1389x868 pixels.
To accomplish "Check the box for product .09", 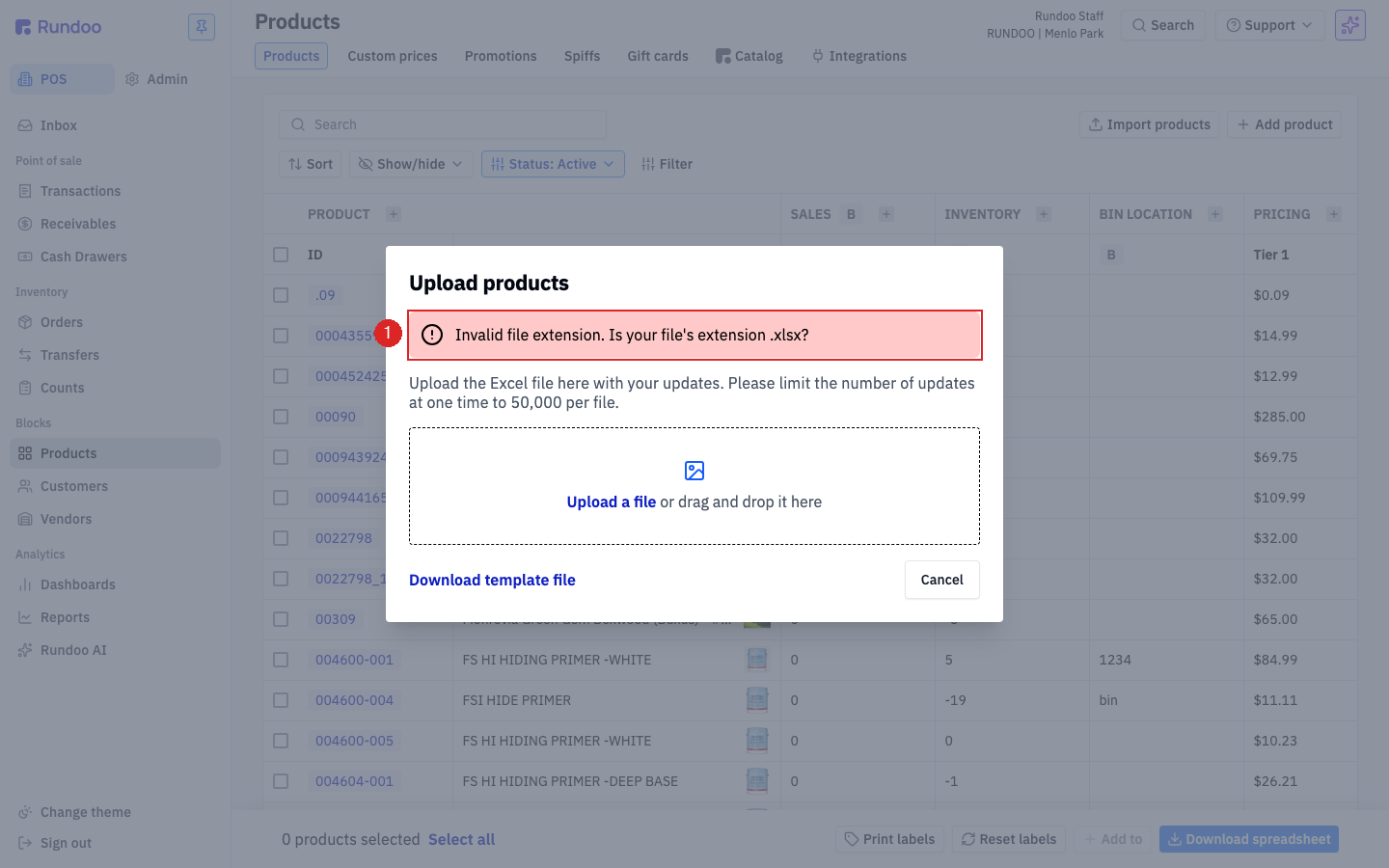I will click(x=281, y=295).
